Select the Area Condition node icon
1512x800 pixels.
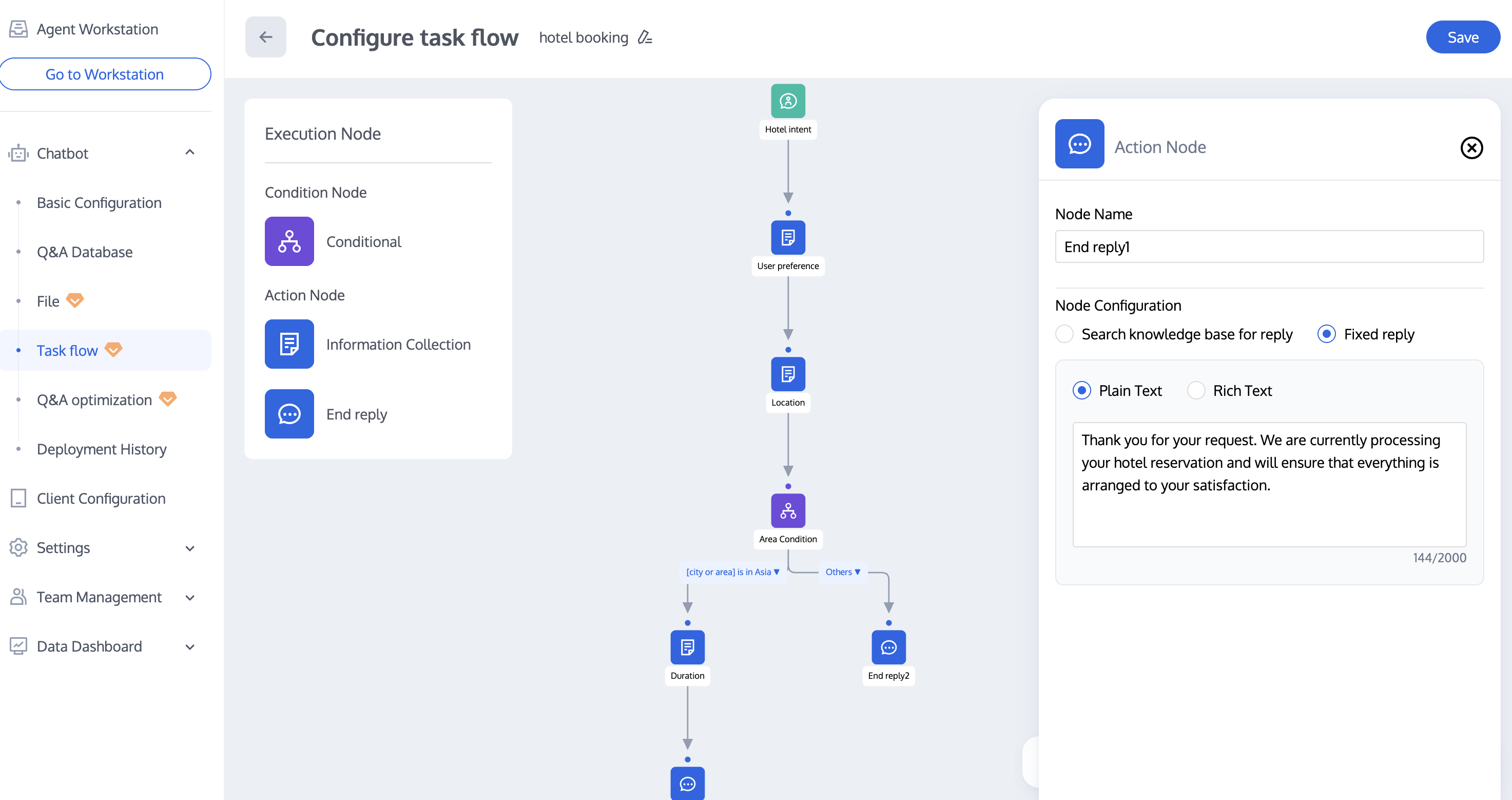[788, 510]
